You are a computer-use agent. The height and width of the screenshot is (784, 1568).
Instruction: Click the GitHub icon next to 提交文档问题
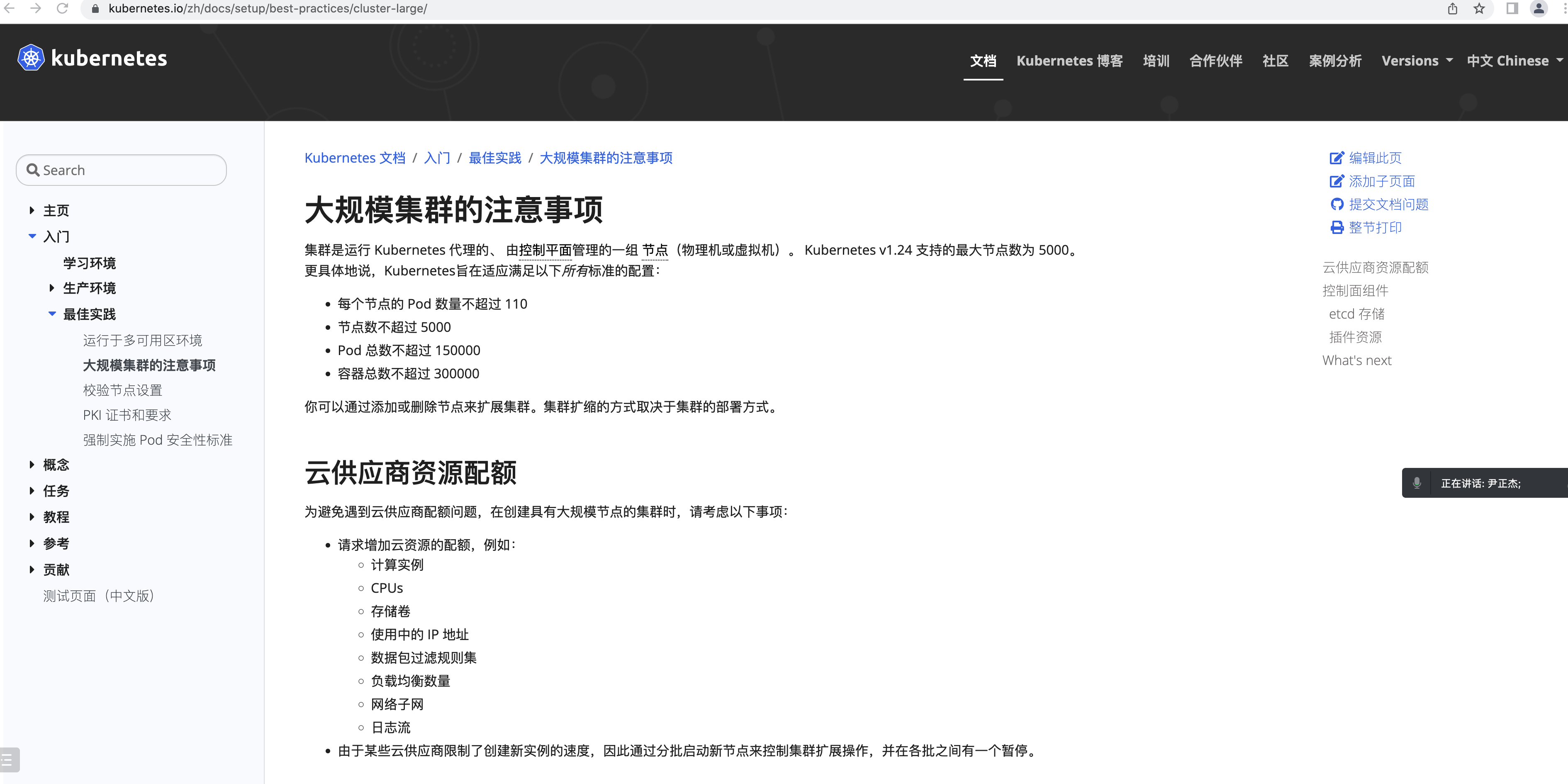pos(1337,205)
